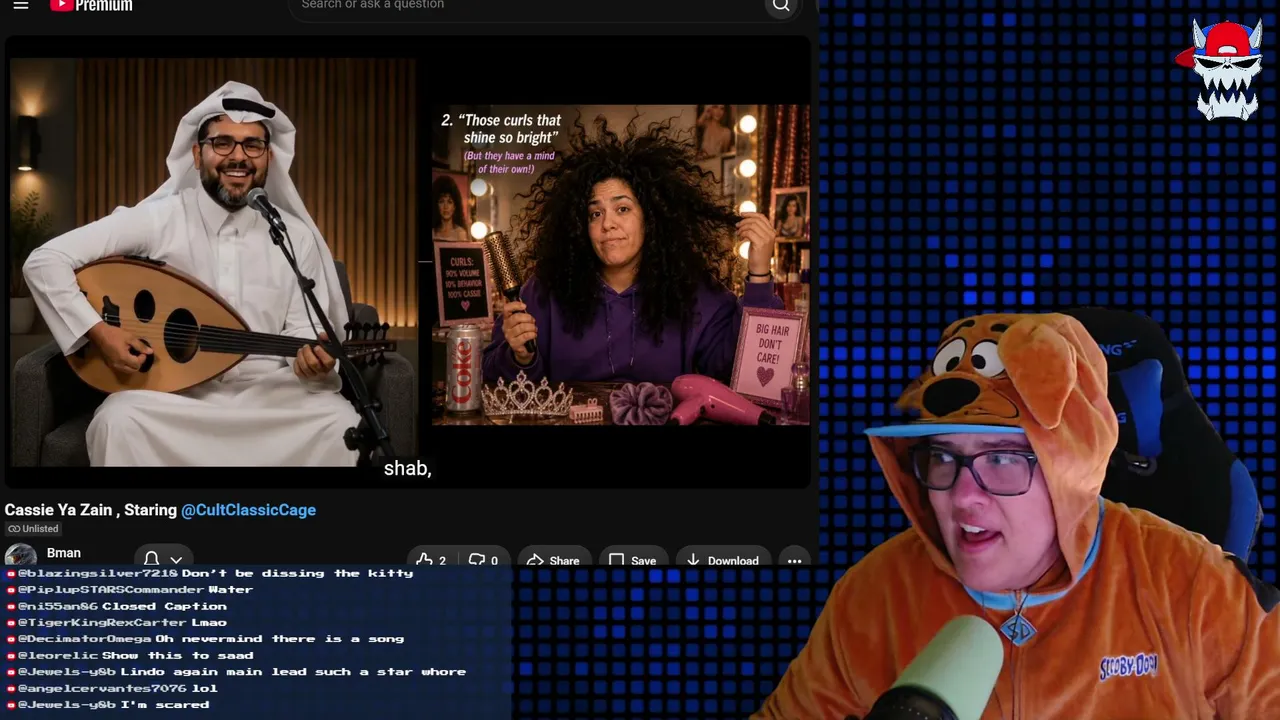Viewport: 1280px width, 720px height.
Task: Click @DecimatorOmega's chat message
Action: pos(205,639)
